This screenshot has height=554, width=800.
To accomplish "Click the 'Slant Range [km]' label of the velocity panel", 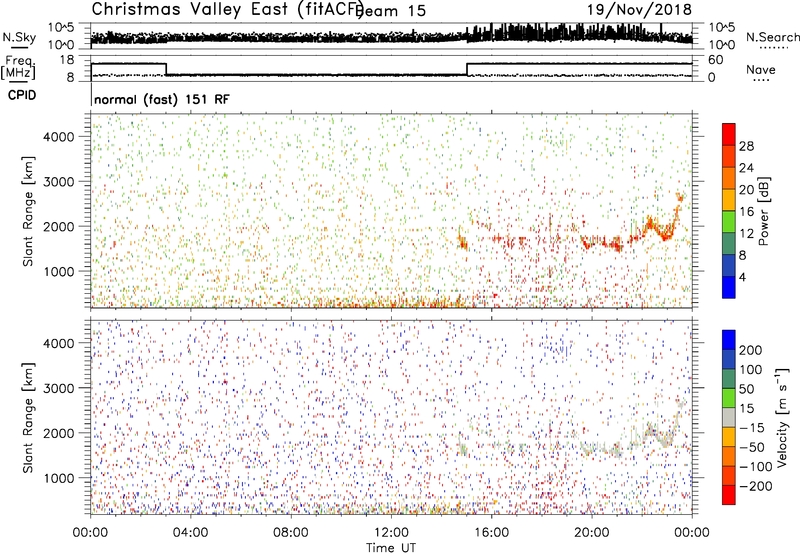I will (28, 418).
